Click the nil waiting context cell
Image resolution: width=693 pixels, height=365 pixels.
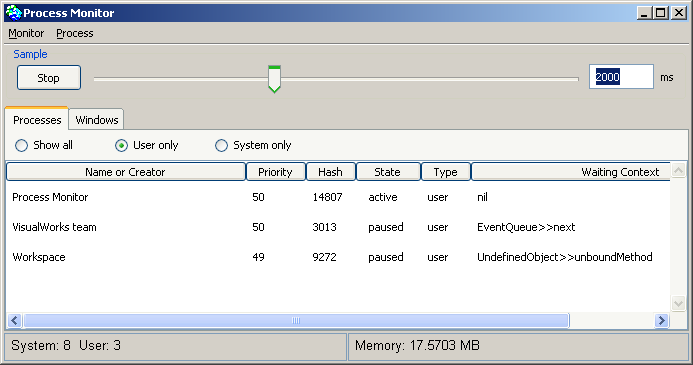(x=482, y=197)
